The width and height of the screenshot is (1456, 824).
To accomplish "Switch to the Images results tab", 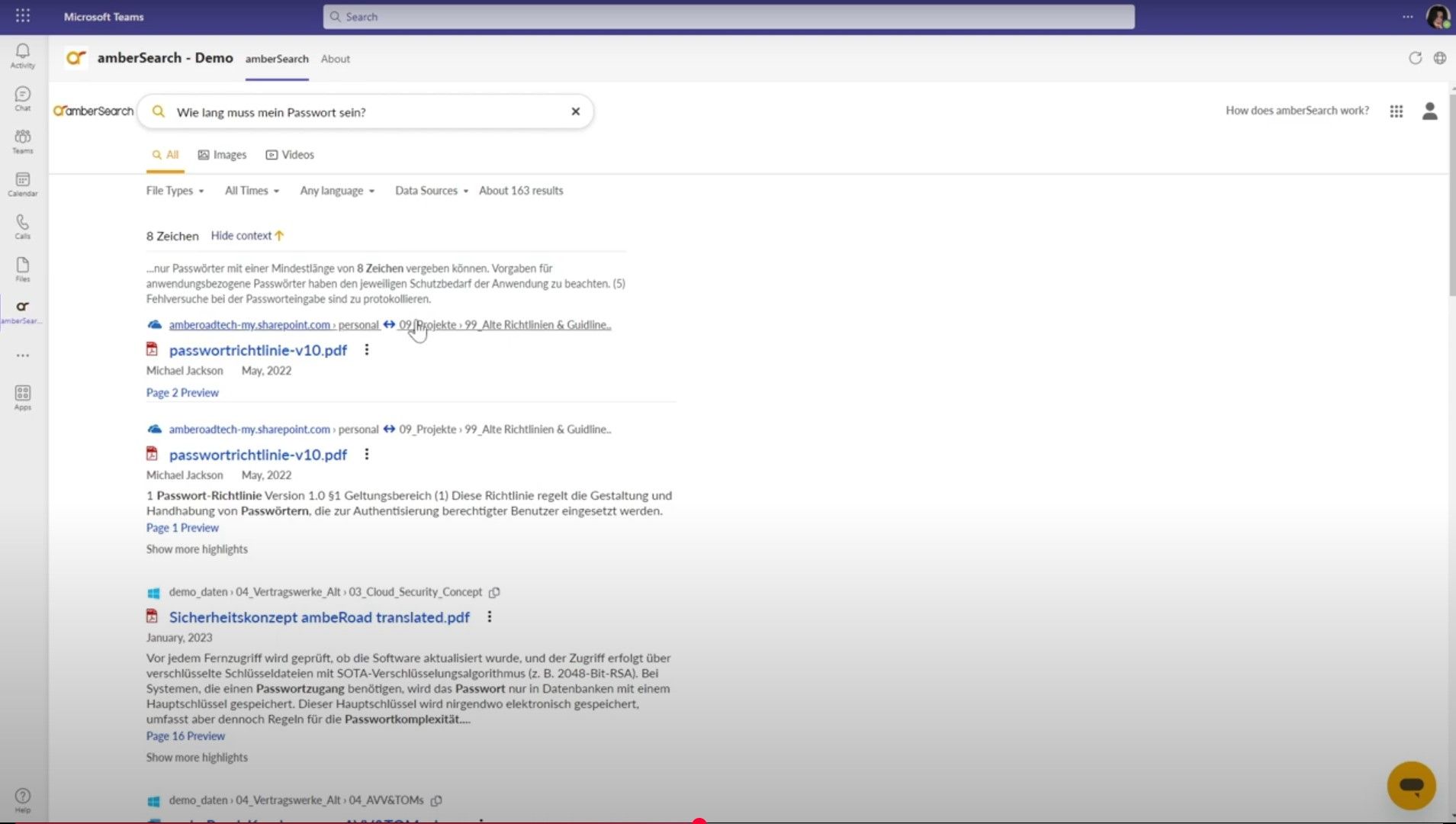I will point(222,154).
